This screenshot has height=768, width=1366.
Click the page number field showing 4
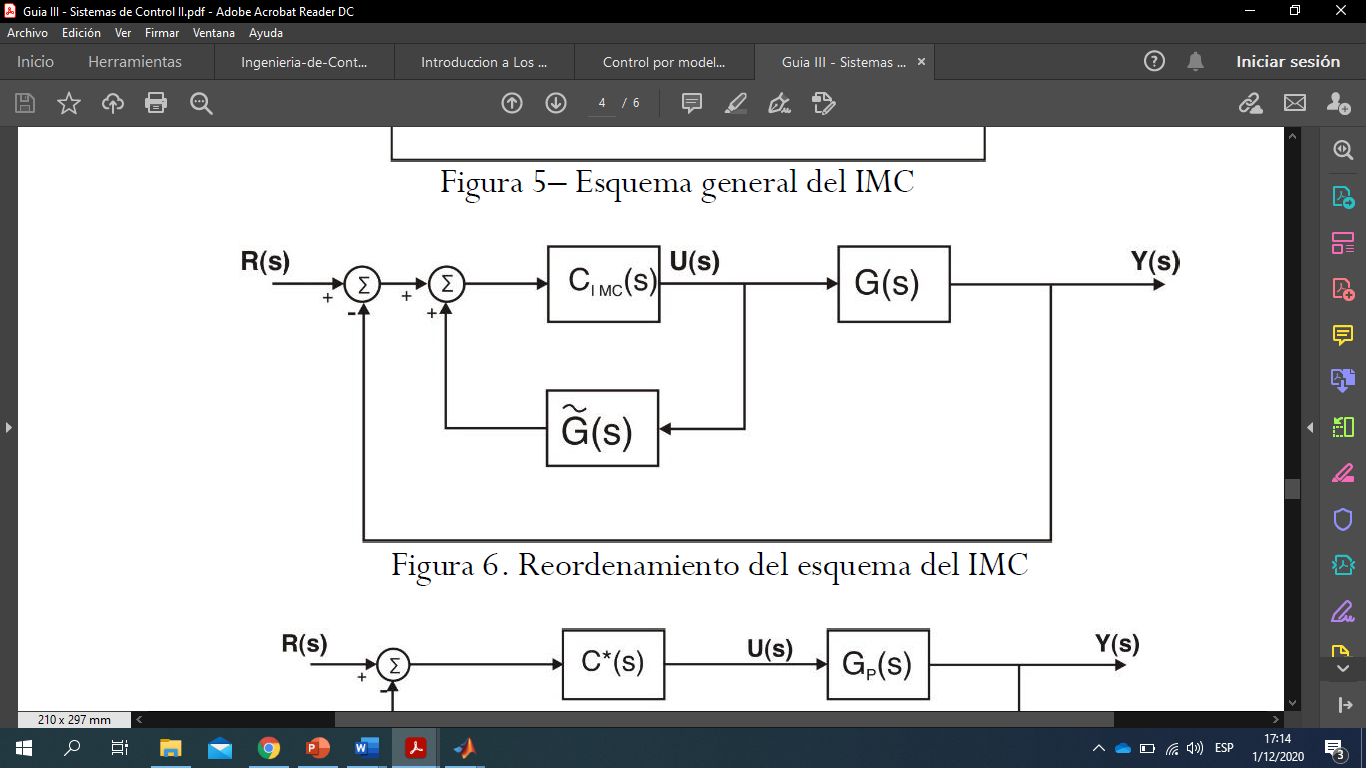coord(602,103)
